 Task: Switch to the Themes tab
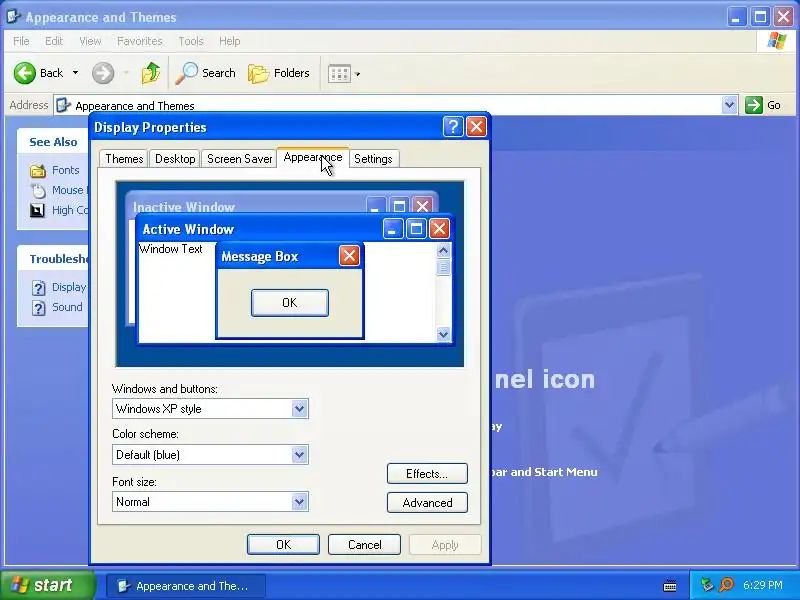124,159
